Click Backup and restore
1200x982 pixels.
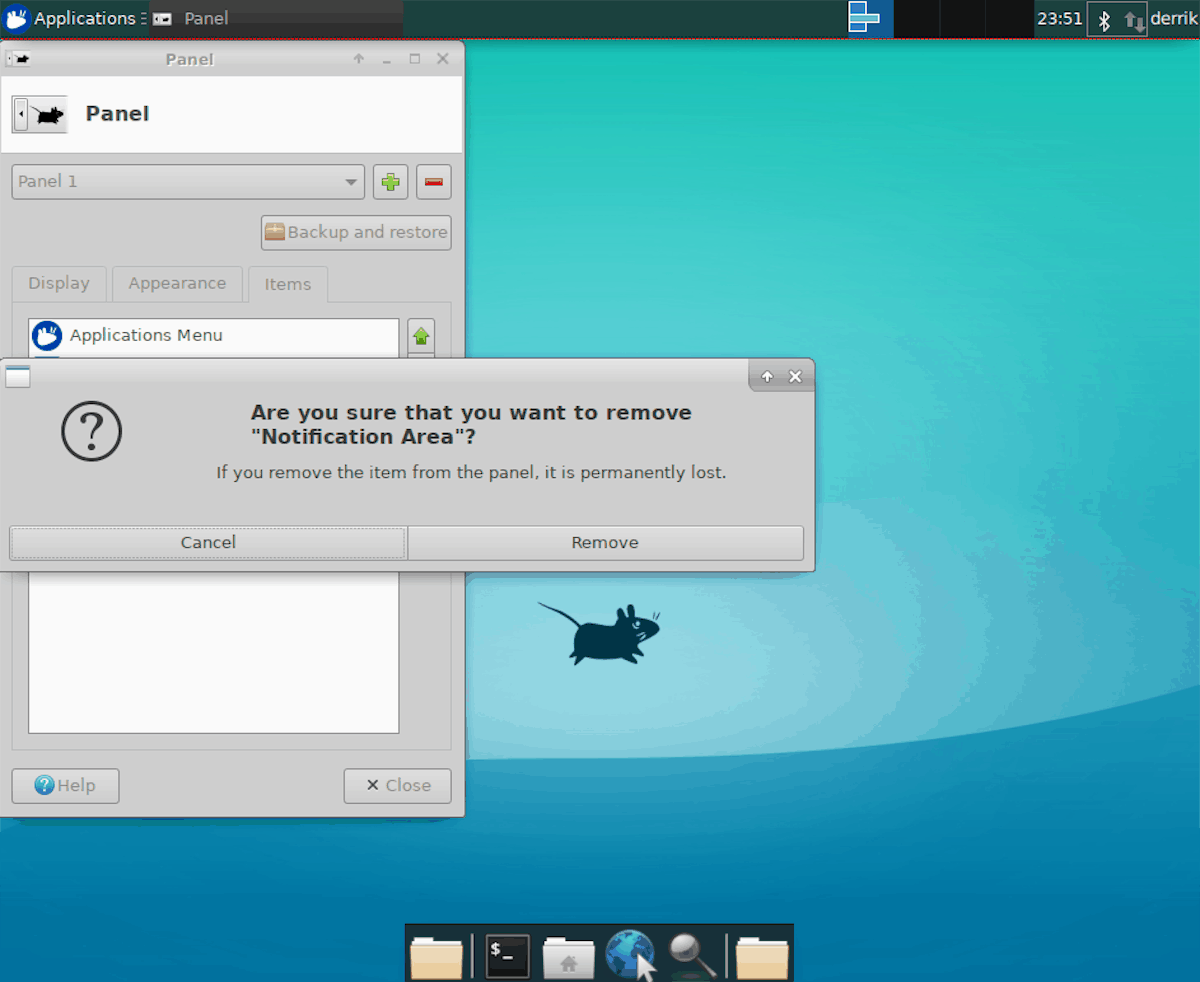tap(355, 232)
